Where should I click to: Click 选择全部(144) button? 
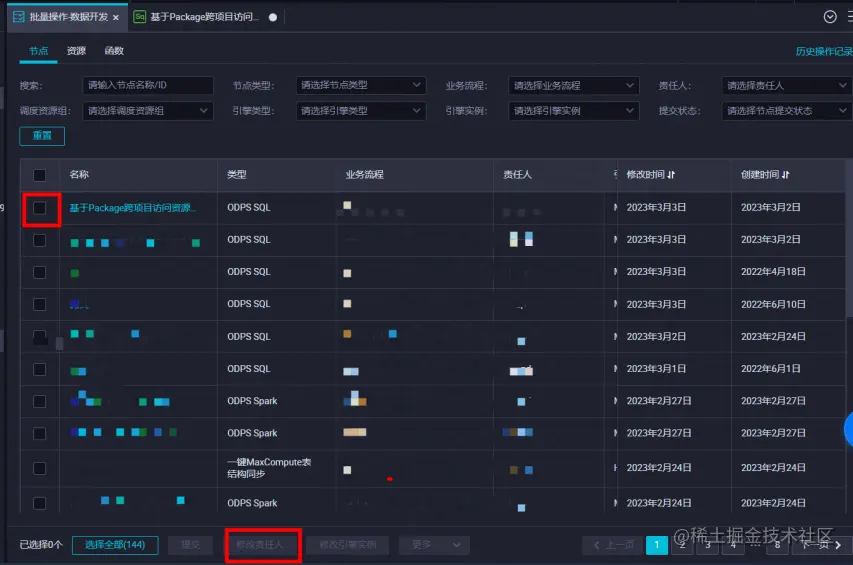115,545
